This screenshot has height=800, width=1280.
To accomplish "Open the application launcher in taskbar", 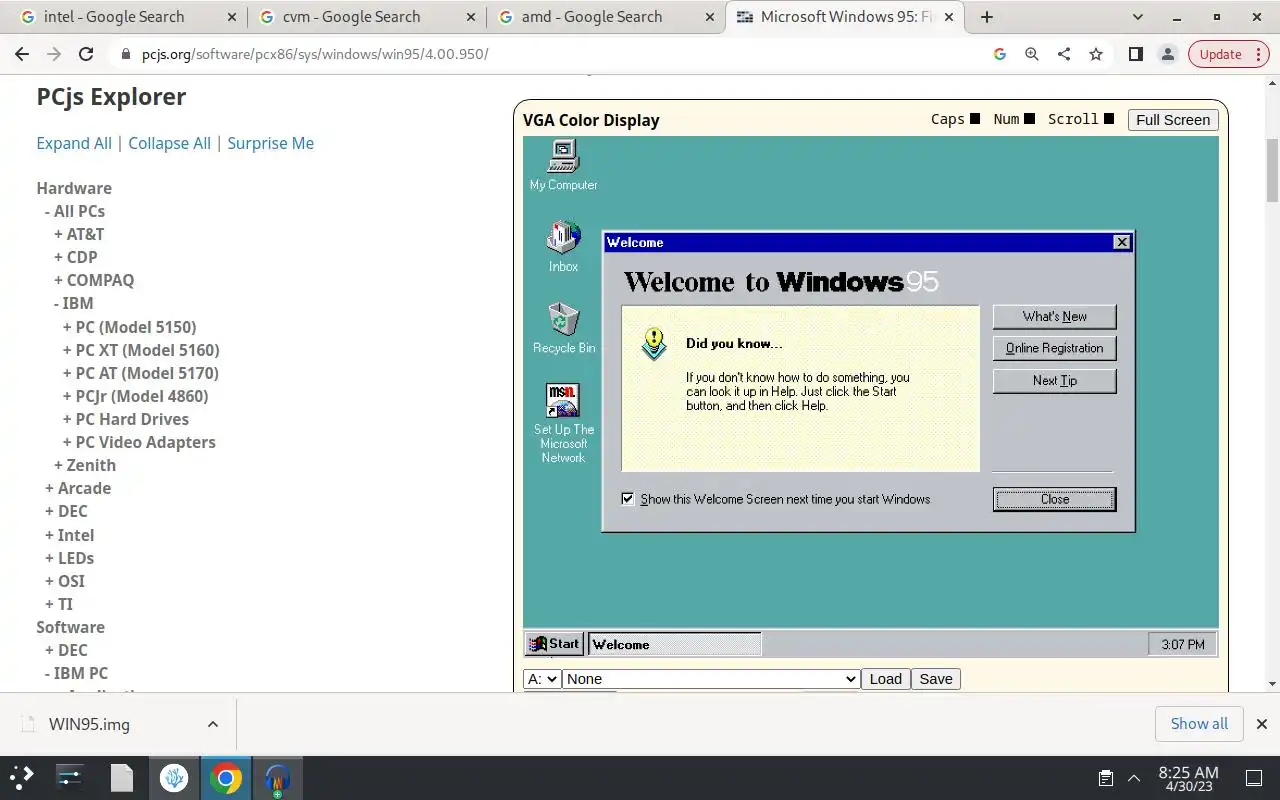I will point(22,777).
